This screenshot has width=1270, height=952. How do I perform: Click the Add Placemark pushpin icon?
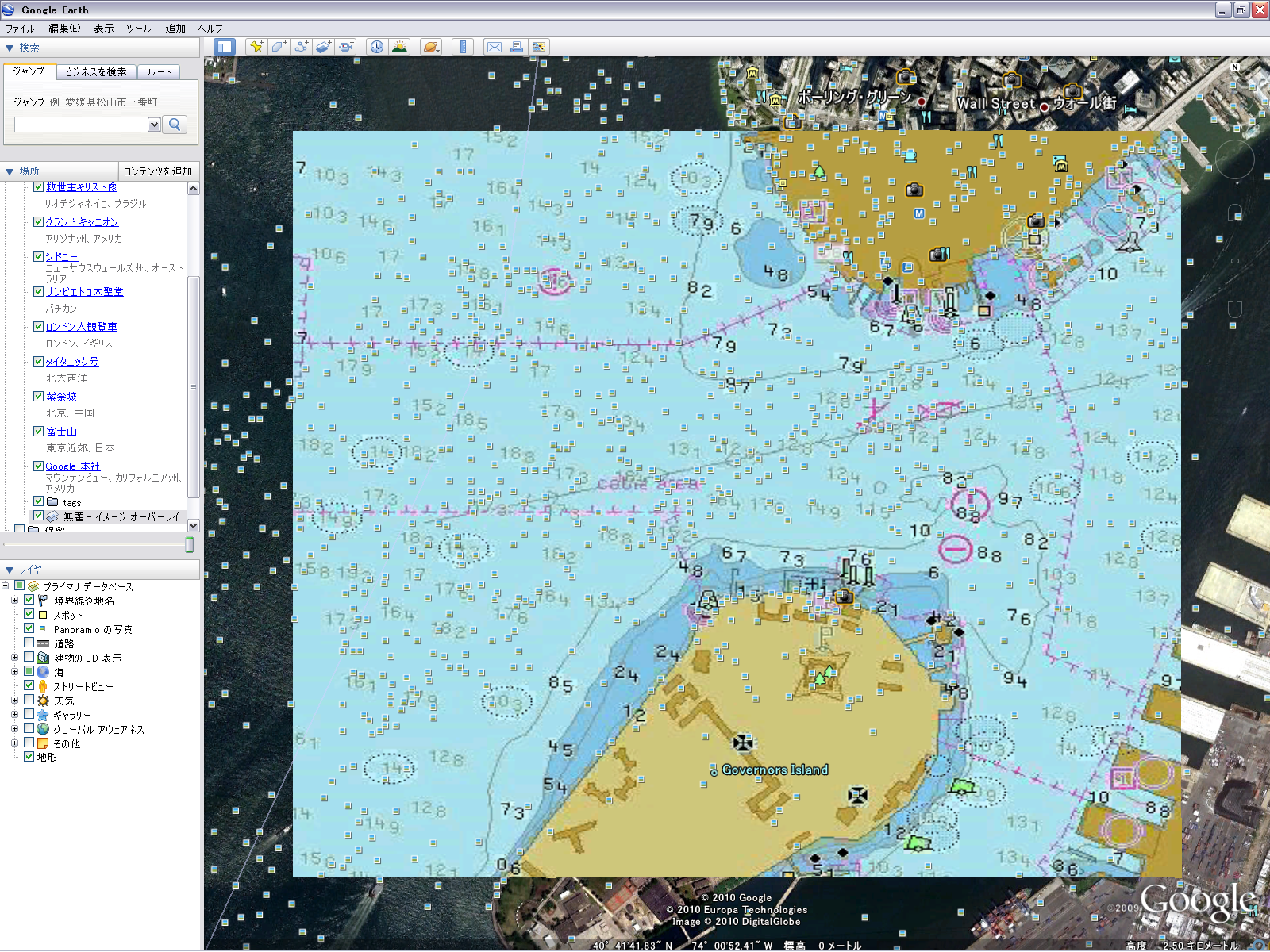[256, 47]
